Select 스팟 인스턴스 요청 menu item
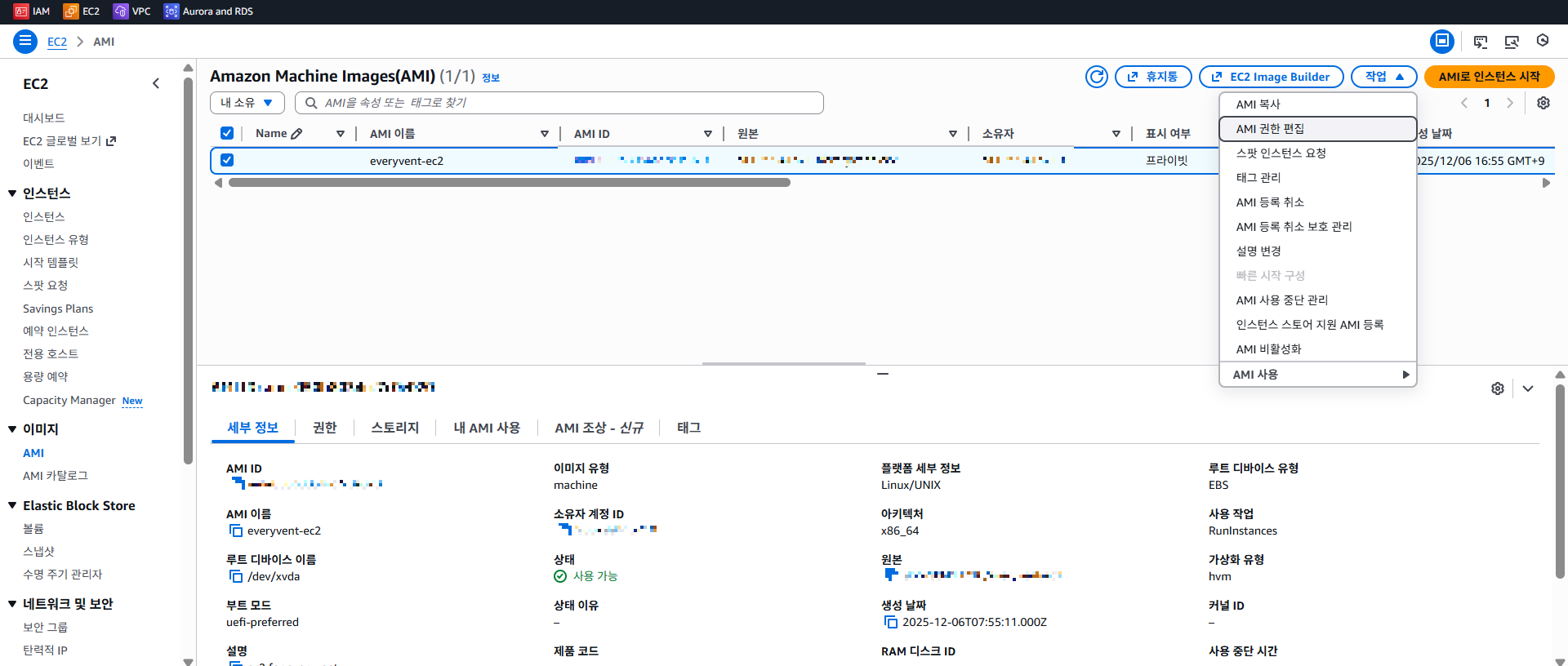Viewport: 1568px width, 666px height. [x=1317, y=153]
